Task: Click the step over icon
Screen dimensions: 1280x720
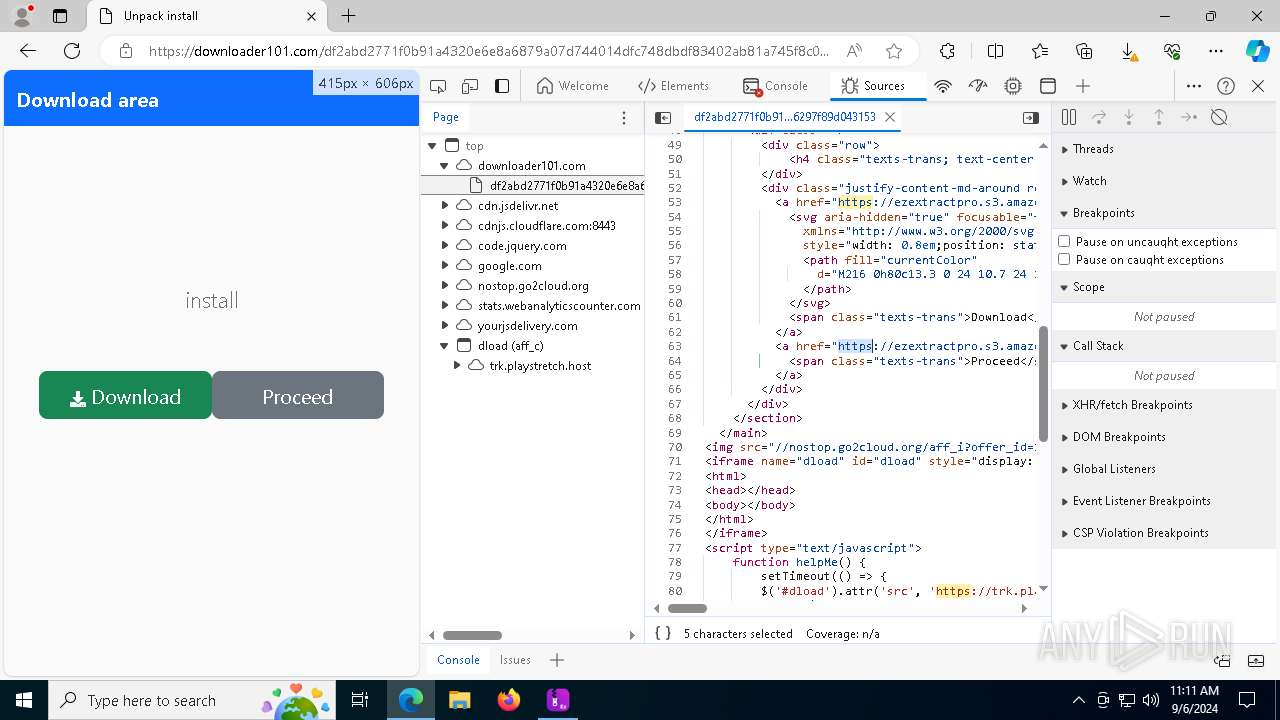Action: tap(1099, 117)
